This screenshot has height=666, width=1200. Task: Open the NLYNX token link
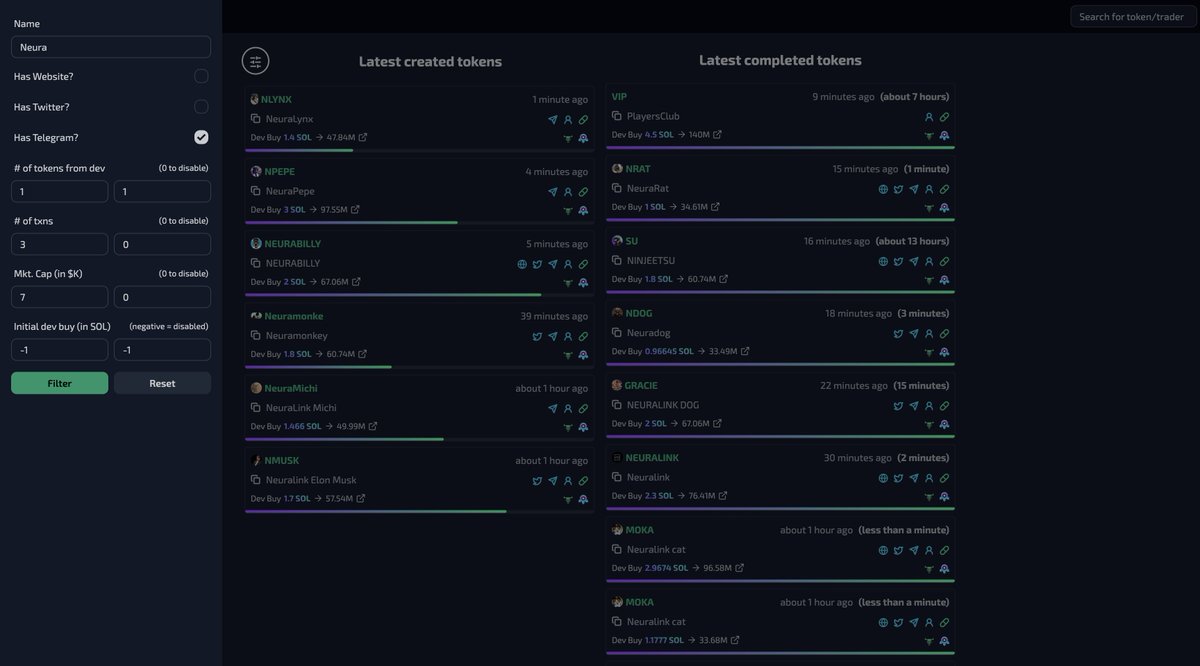(x=276, y=99)
